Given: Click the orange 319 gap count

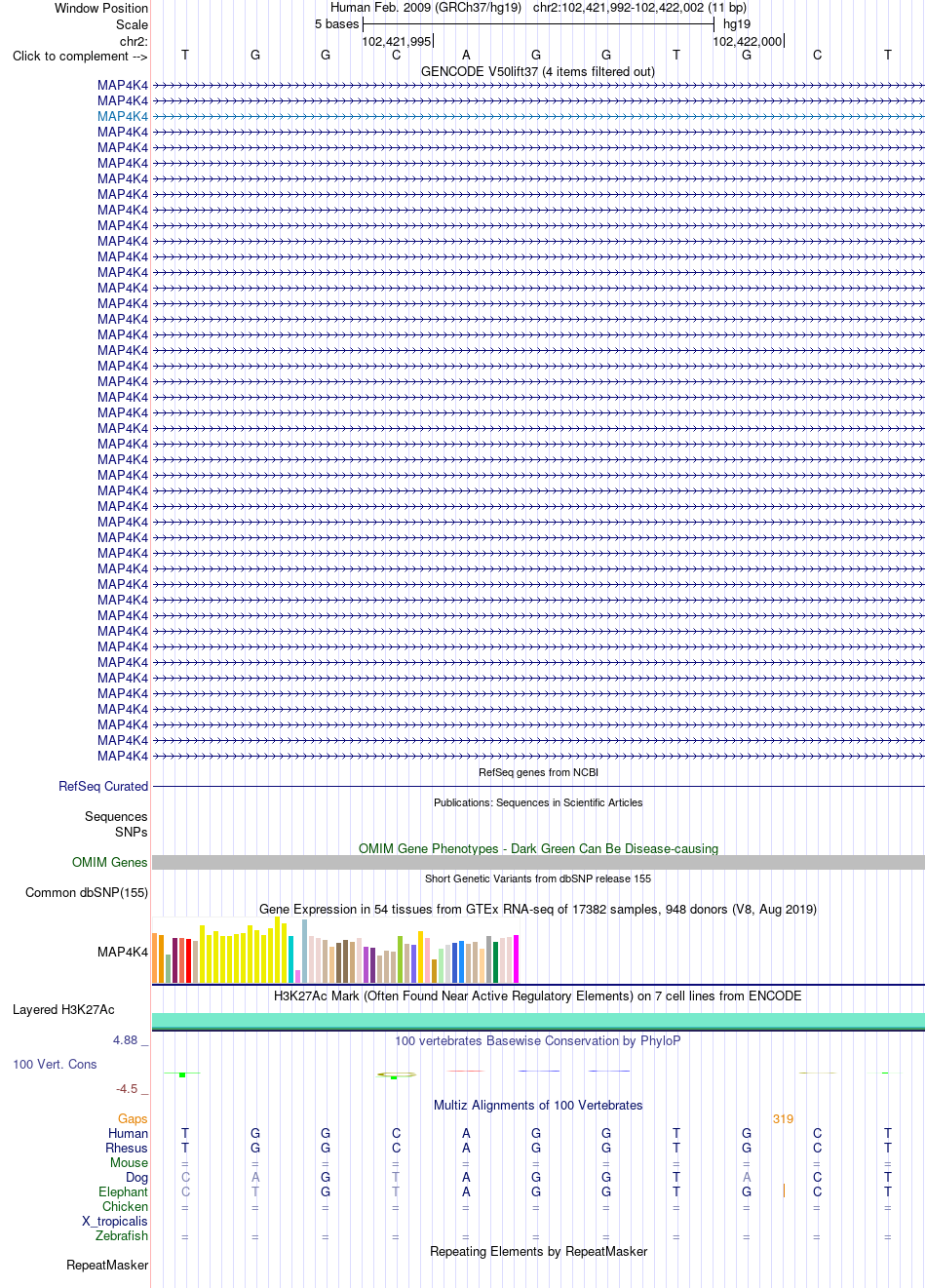Looking at the screenshot, I should point(783,1118).
